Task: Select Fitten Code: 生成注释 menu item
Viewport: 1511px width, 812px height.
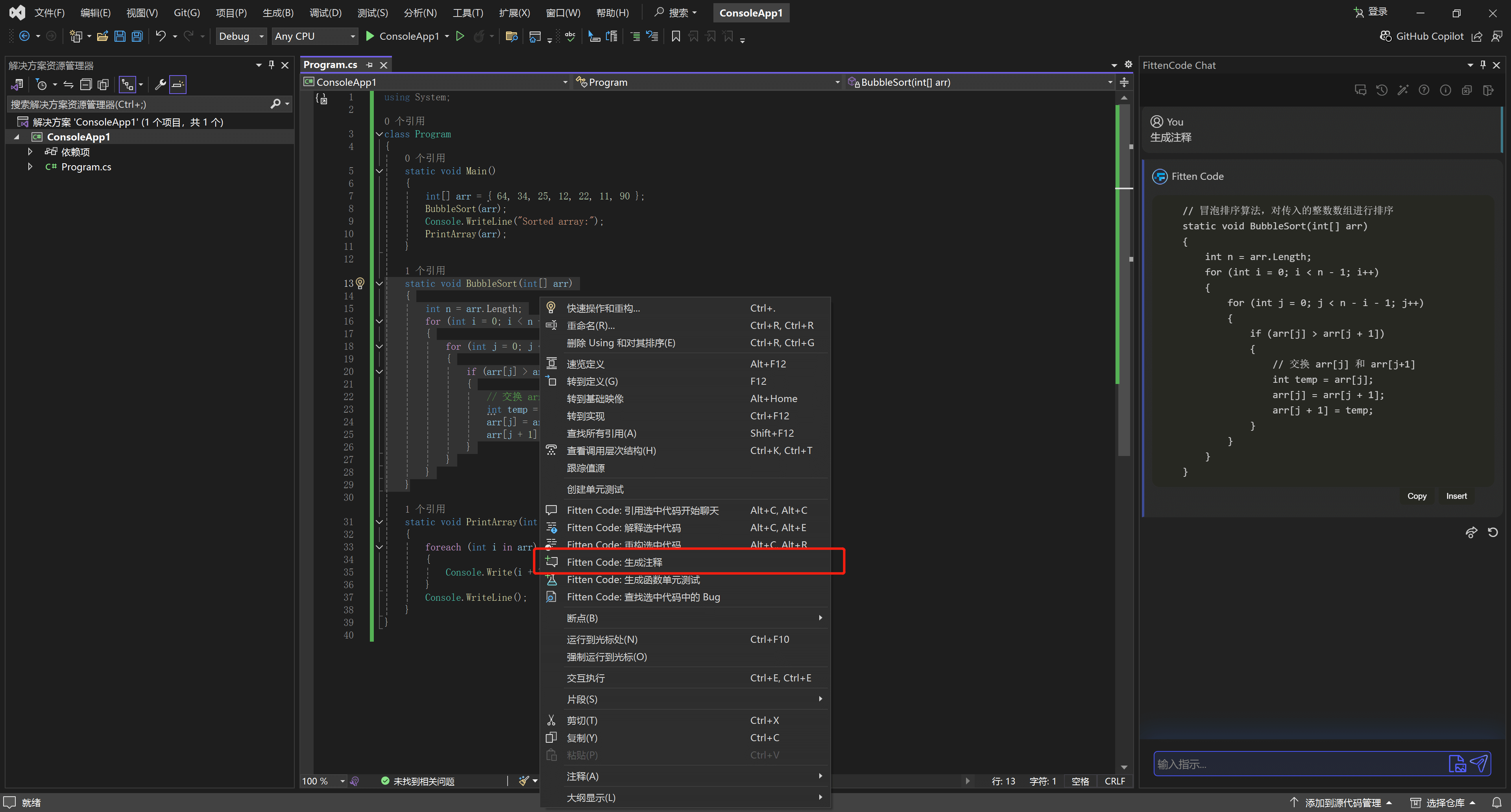Action: coord(614,562)
